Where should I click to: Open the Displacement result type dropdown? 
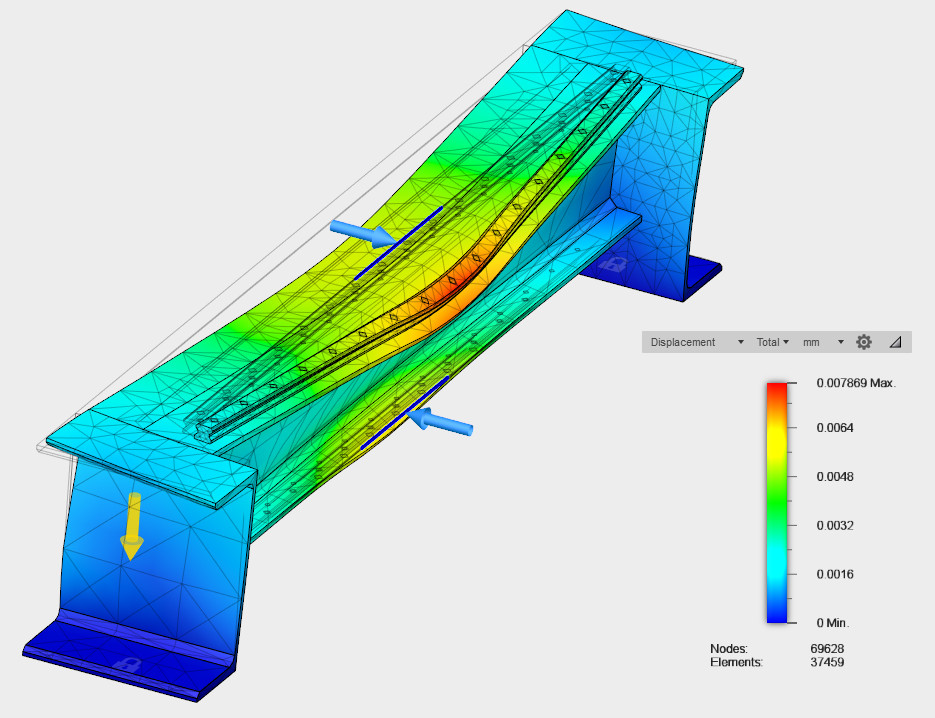point(696,342)
